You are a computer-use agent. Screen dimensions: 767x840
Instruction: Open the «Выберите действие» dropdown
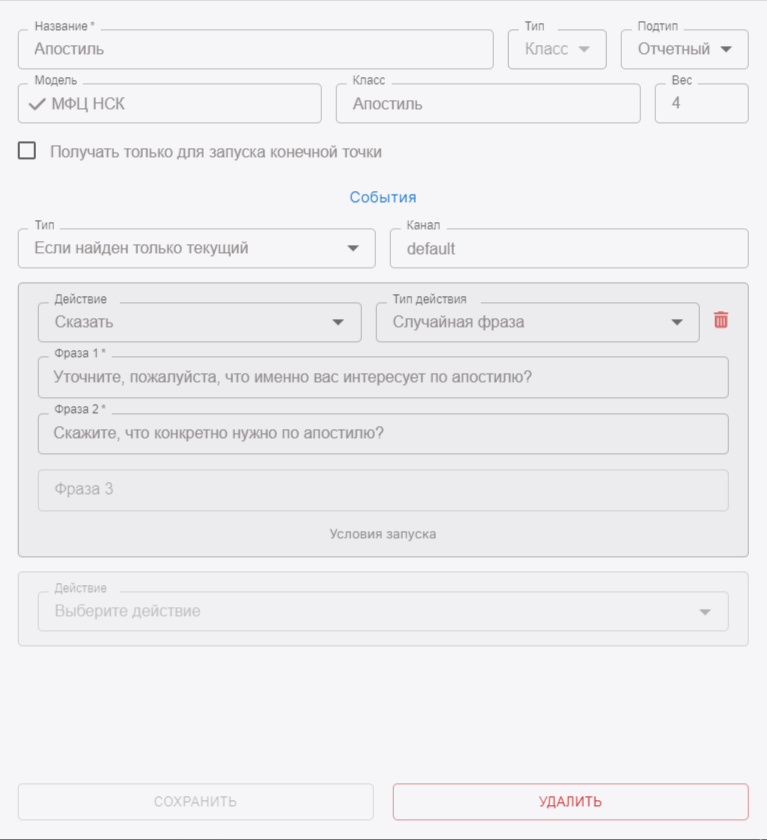click(382, 611)
